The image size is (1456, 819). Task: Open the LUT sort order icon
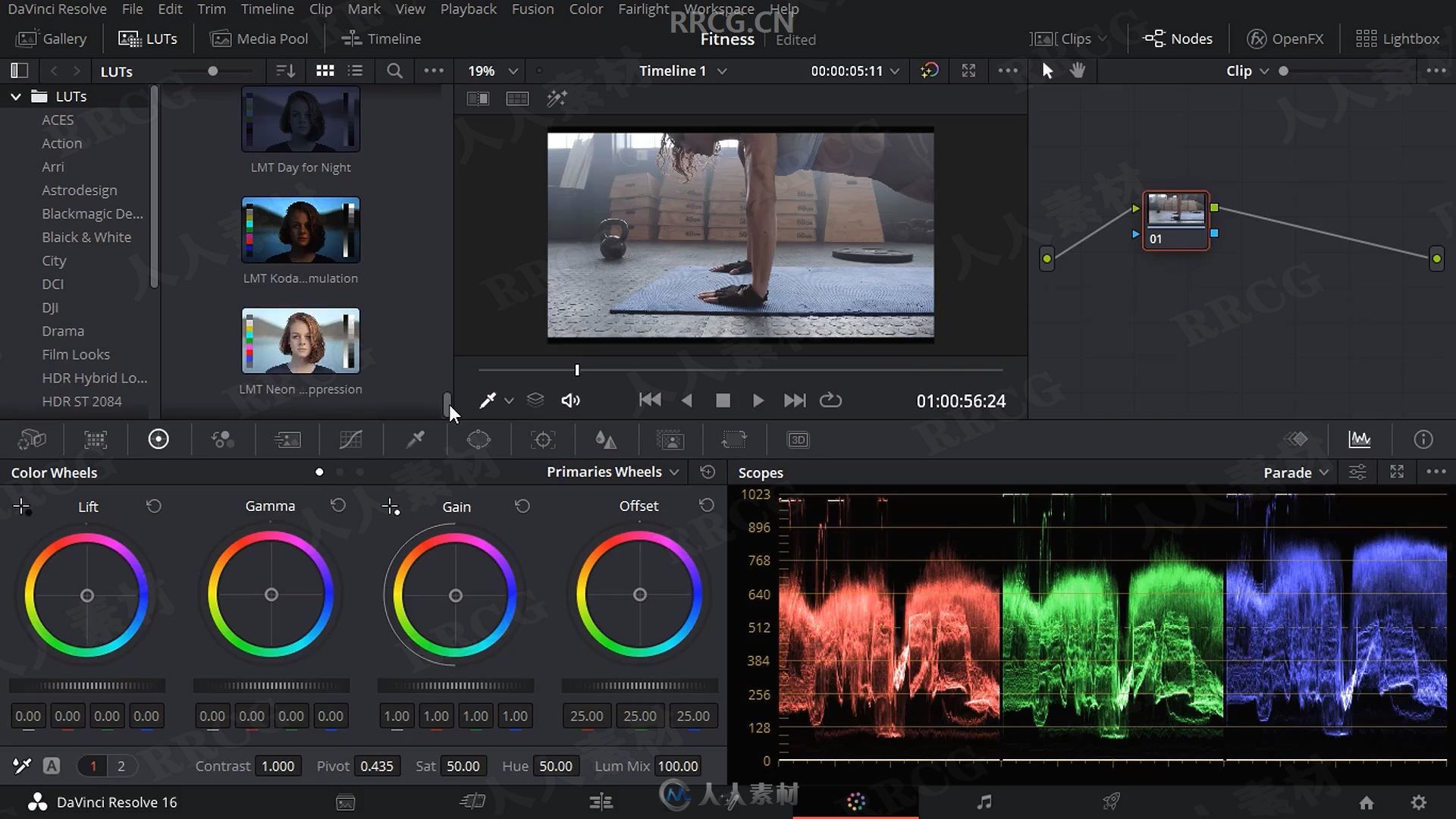point(285,71)
